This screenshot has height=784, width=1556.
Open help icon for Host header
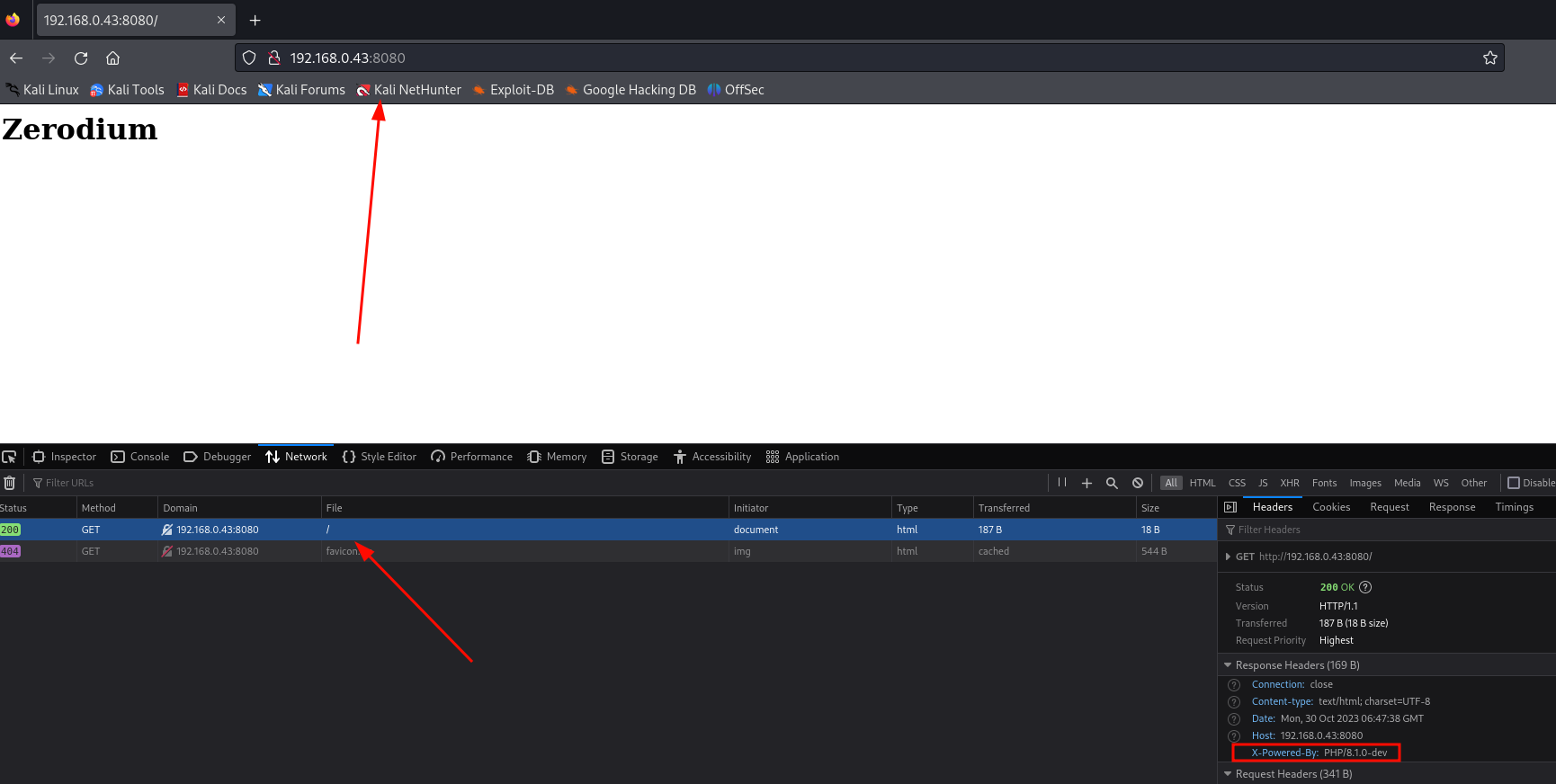coord(1234,736)
